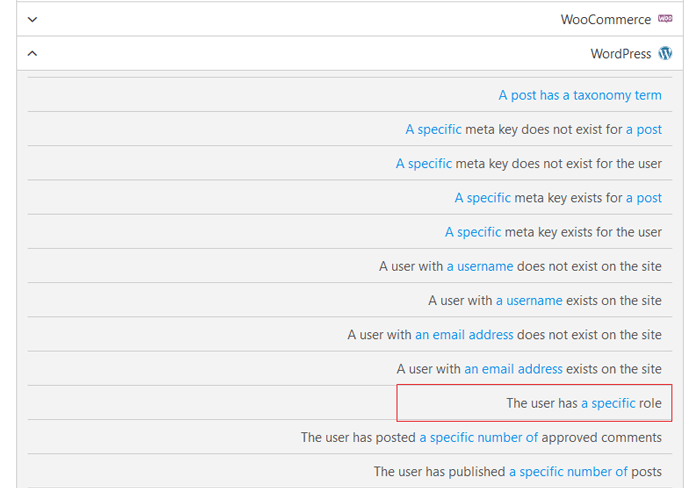Expand the WooCommerce section chevron
Image resolution: width=700 pixels, height=488 pixels.
[33, 19]
